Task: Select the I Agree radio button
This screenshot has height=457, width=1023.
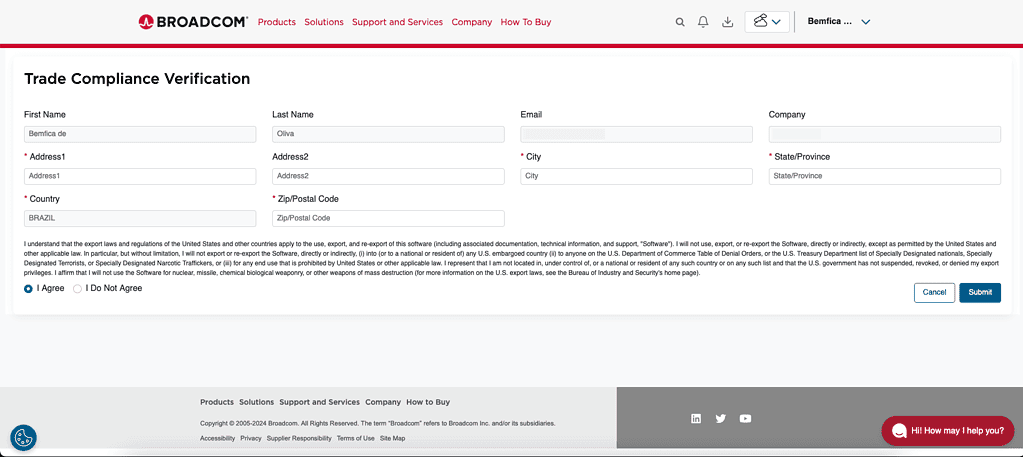Action: (x=29, y=289)
